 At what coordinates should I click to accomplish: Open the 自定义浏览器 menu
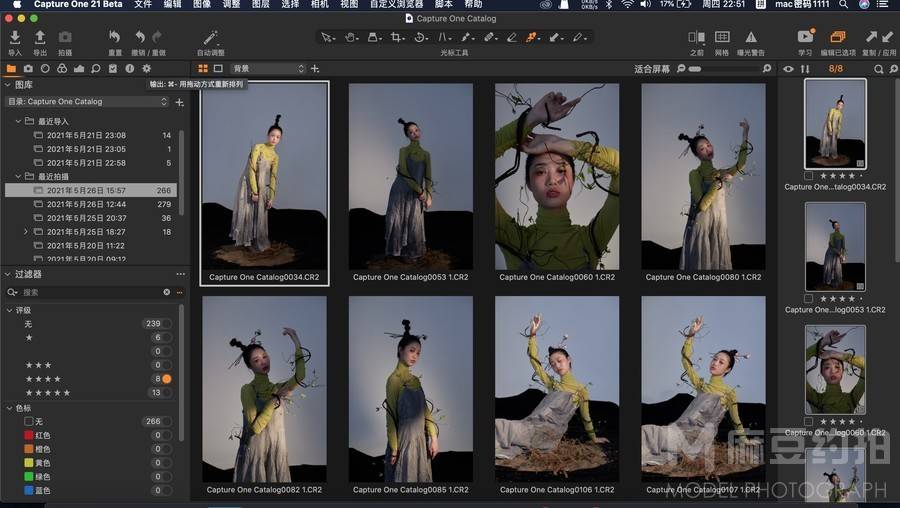point(397,5)
